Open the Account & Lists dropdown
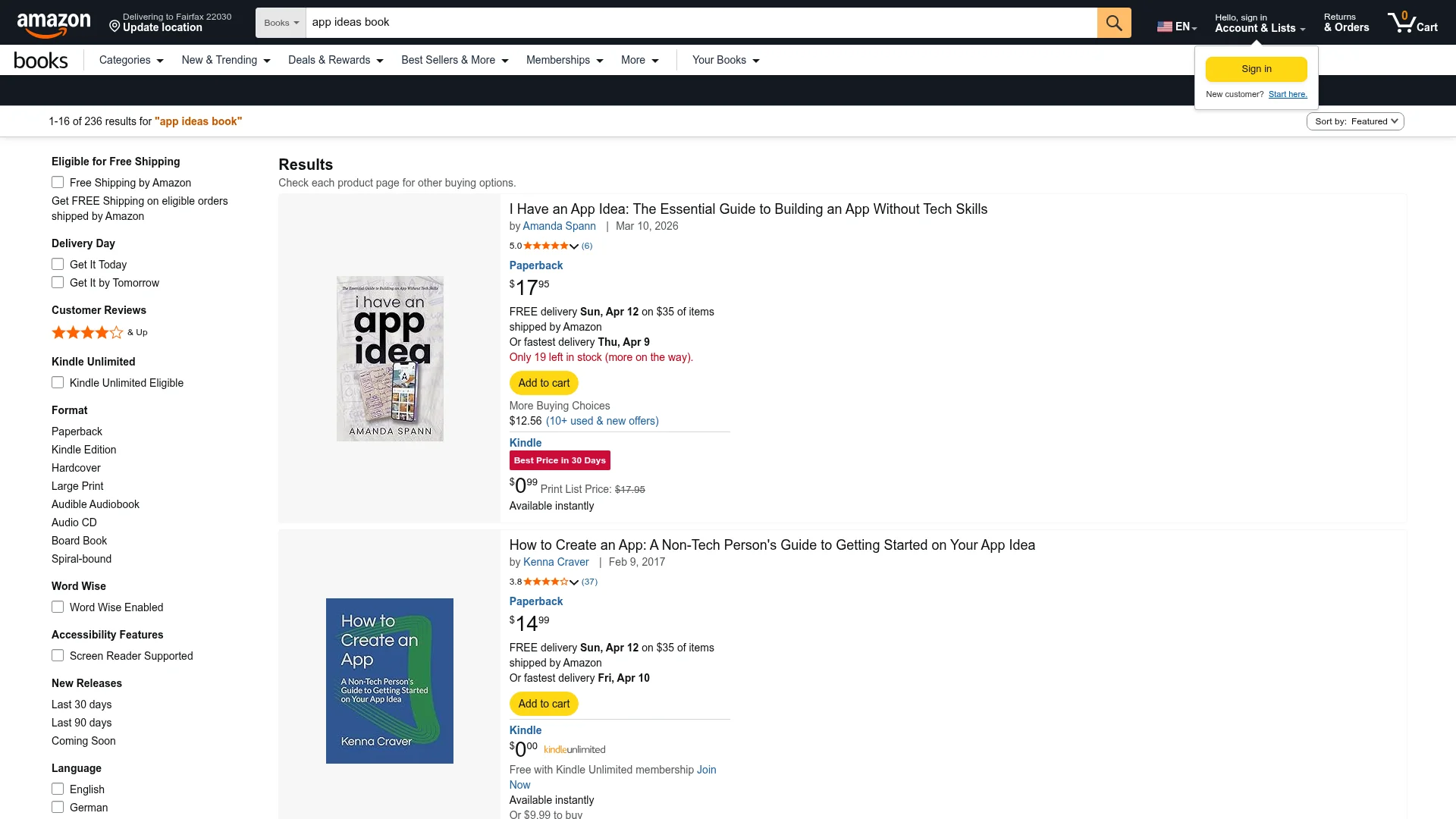 tap(1258, 23)
